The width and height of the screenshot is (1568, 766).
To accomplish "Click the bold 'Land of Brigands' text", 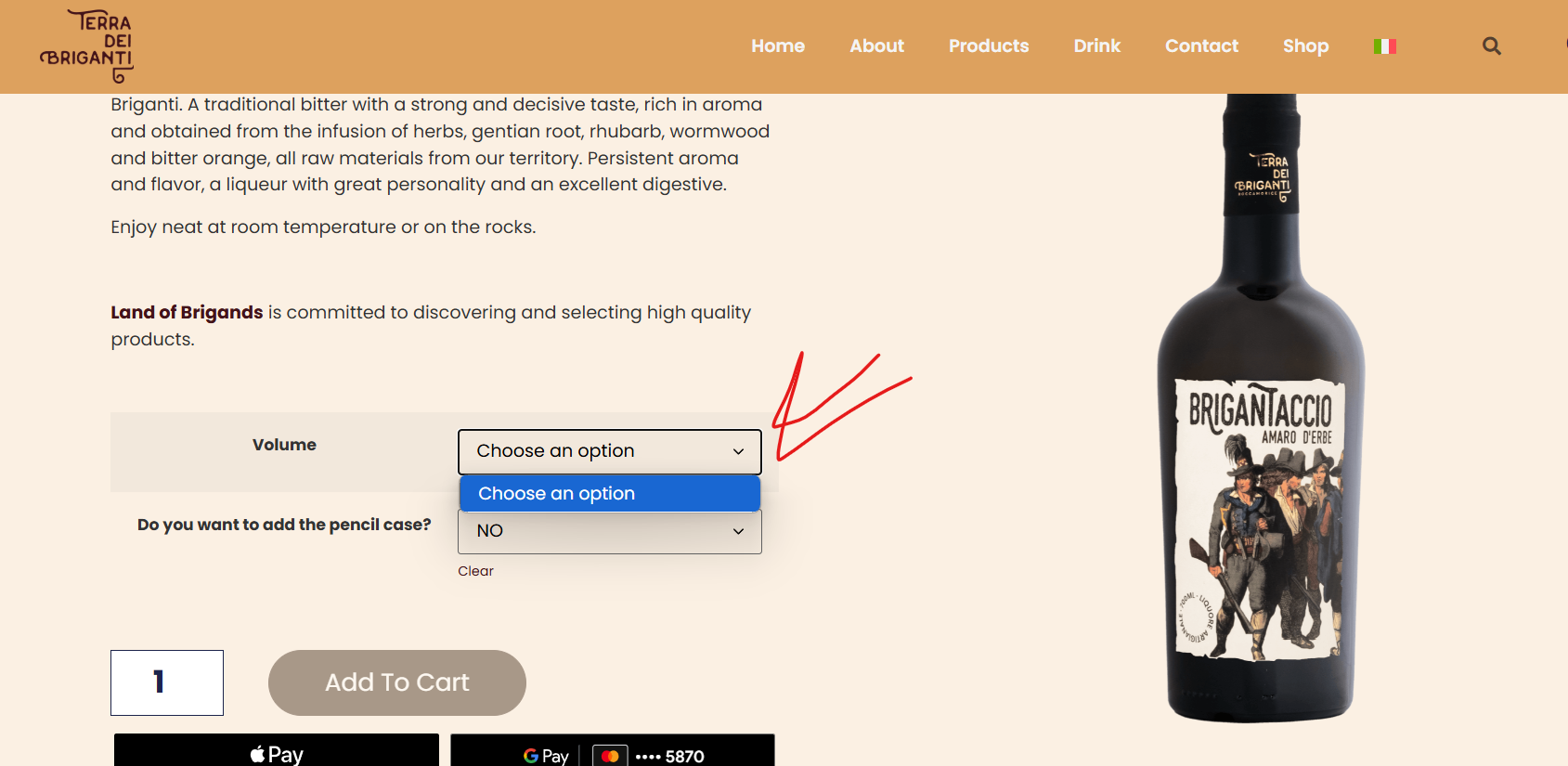I will tap(187, 313).
